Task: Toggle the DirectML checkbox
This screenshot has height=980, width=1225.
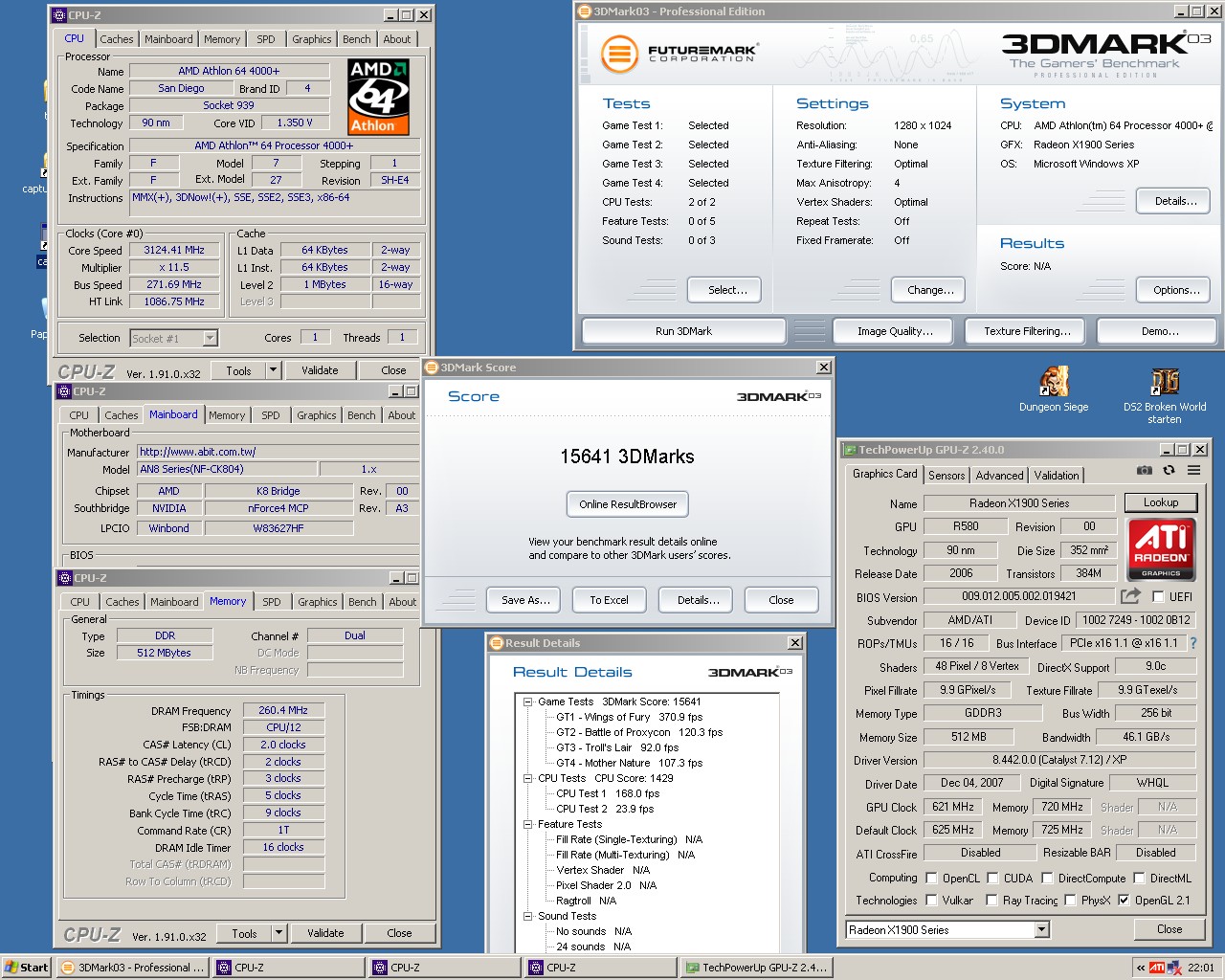Action: [x=1139, y=878]
